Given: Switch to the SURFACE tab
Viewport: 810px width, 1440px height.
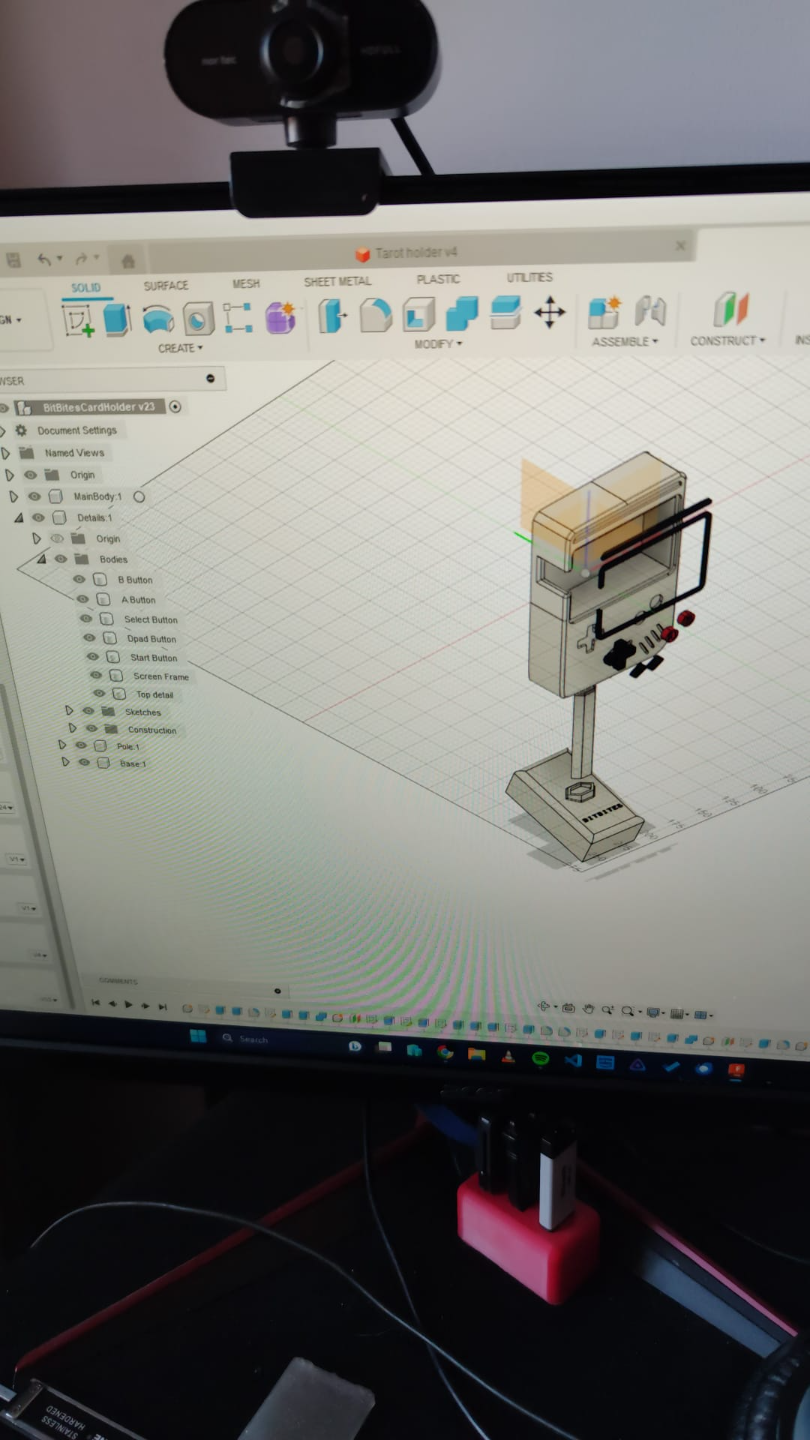Looking at the screenshot, I should [x=166, y=286].
